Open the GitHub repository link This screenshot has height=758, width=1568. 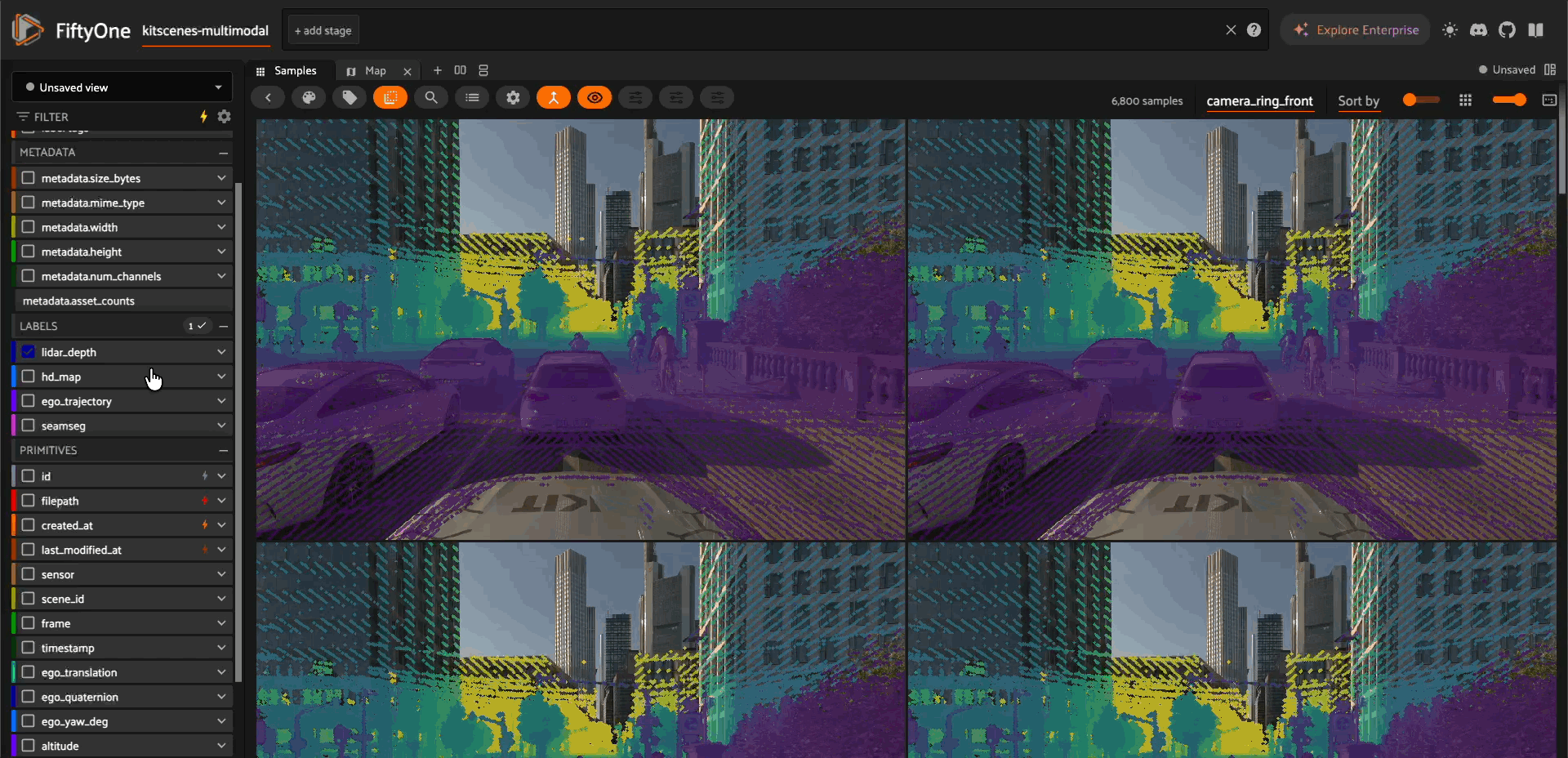[x=1507, y=30]
